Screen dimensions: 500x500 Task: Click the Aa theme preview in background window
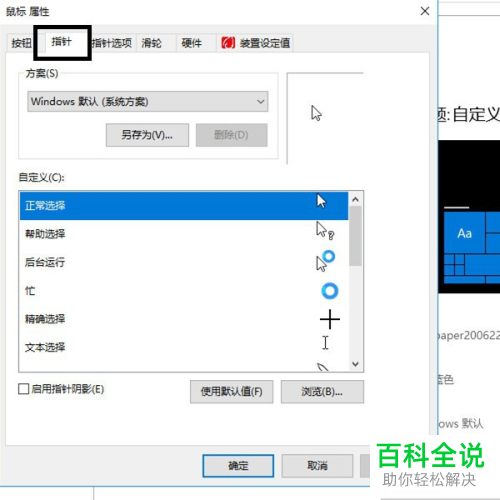pos(464,233)
